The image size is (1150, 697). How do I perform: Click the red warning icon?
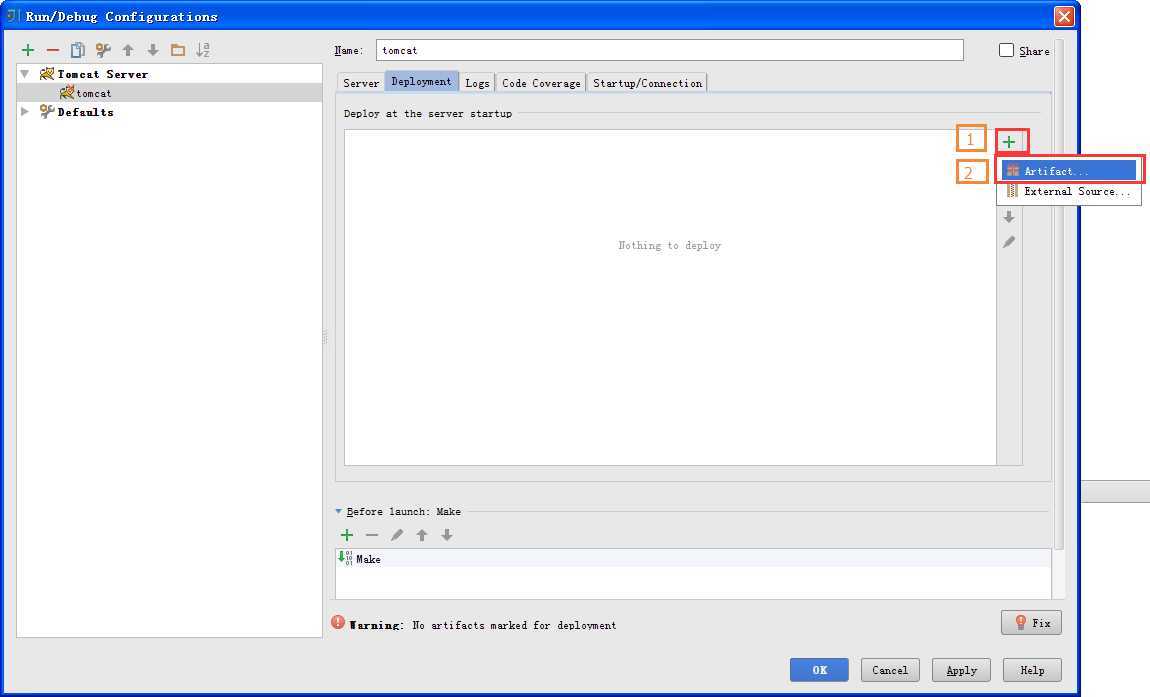coord(337,622)
